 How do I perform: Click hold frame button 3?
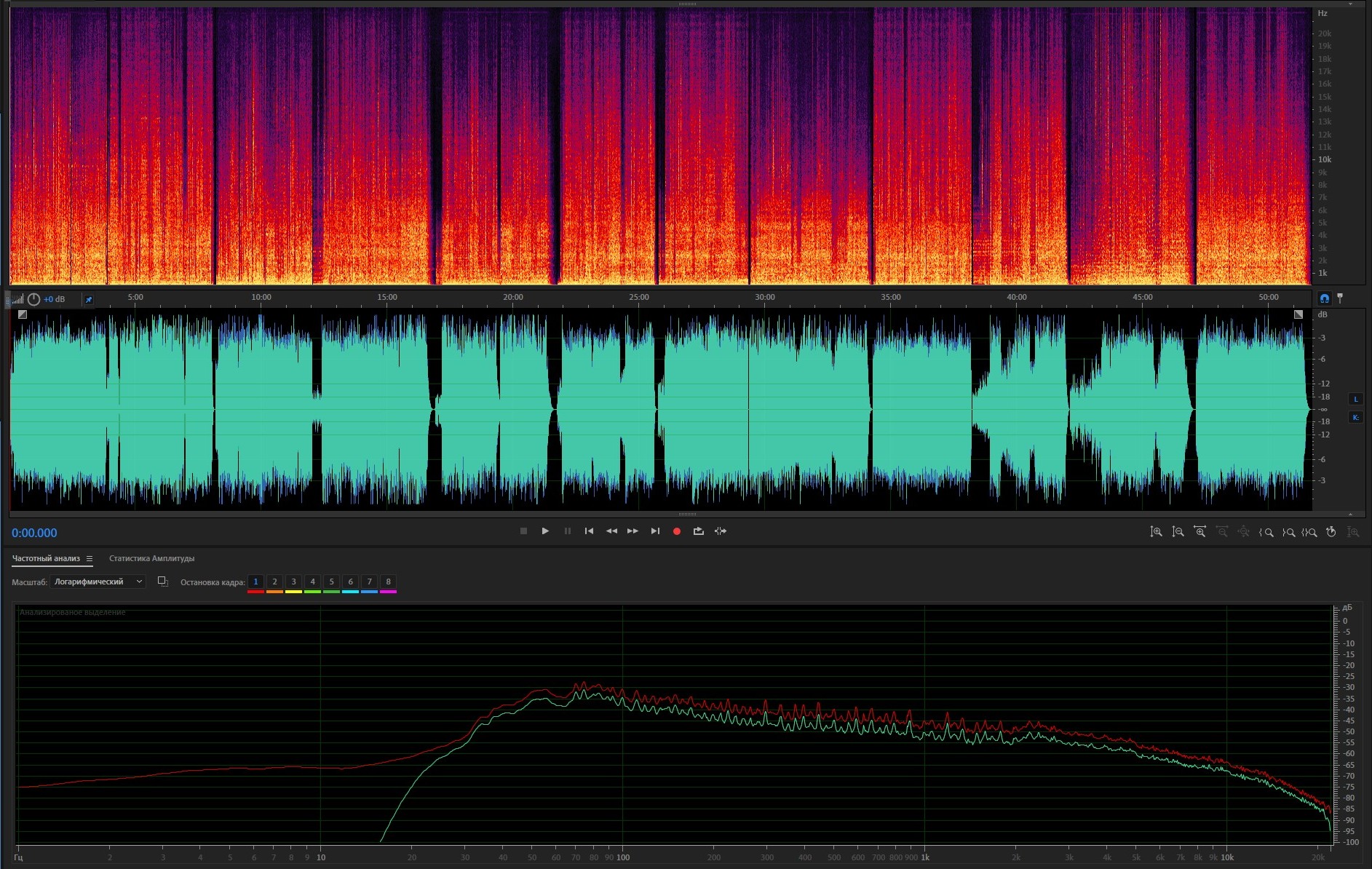point(293,582)
